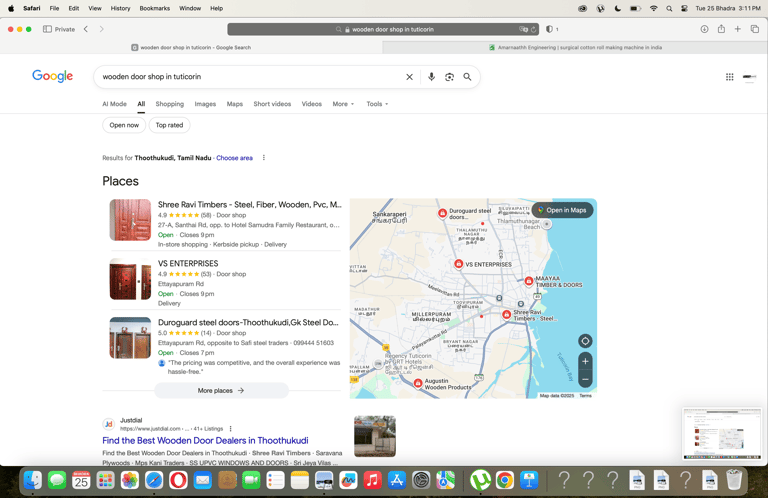The height and width of the screenshot is (498, 768).
Task: Open Spotlight search in menu bar
Action: (669, 8)
